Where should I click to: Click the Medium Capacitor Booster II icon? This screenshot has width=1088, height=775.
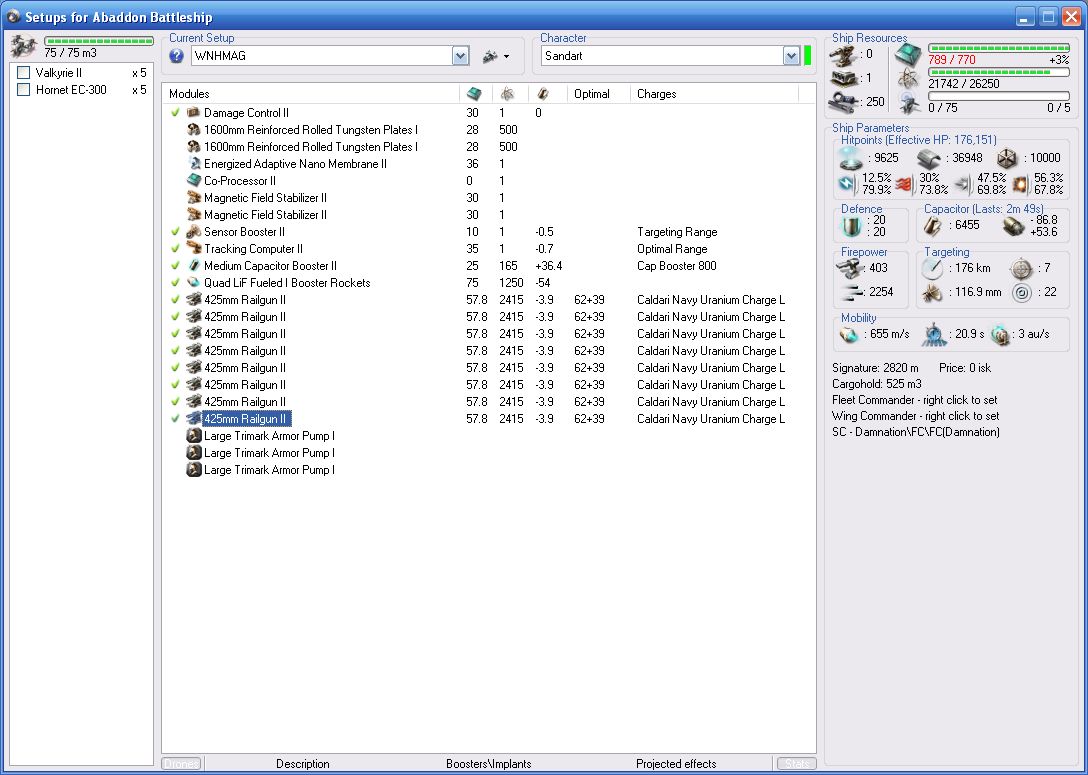pyautogui.click(x=194, y=266)
